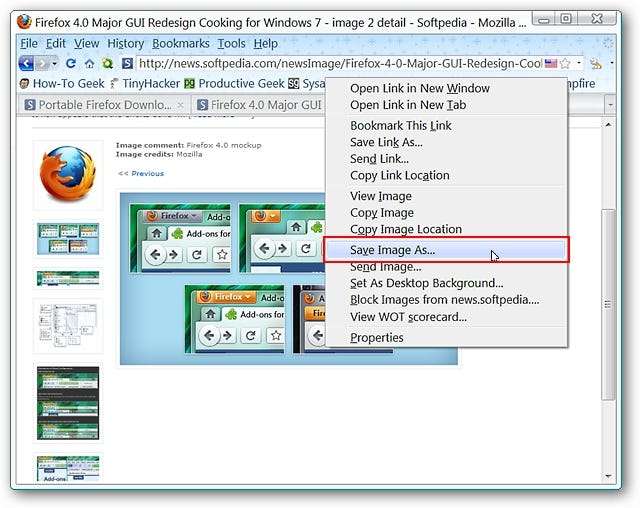This screenshot has width=640, height=508.
Task: Go to the Home page icon
Action: (89, 63)
